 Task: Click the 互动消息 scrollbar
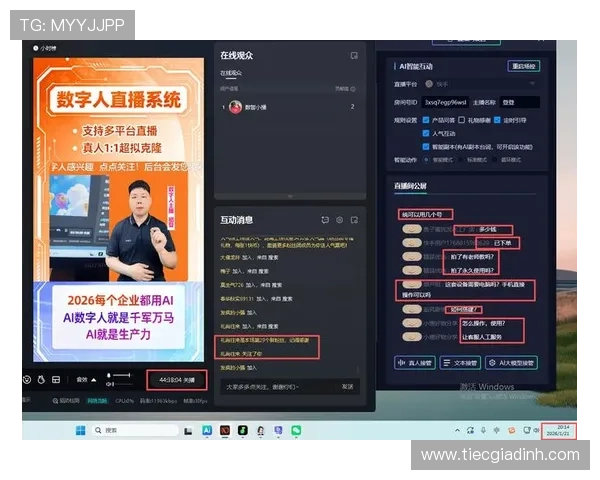(x=358, y=369)
